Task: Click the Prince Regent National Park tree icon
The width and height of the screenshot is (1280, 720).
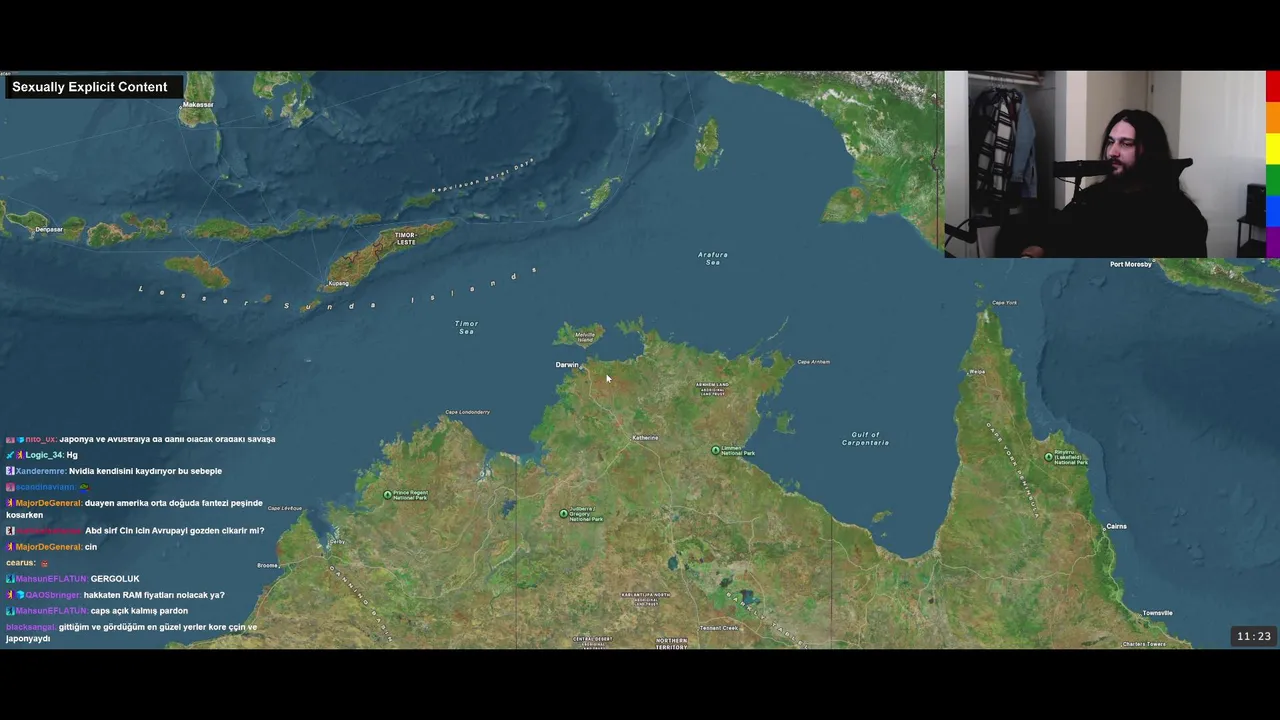Action: (x=388, y=494)
